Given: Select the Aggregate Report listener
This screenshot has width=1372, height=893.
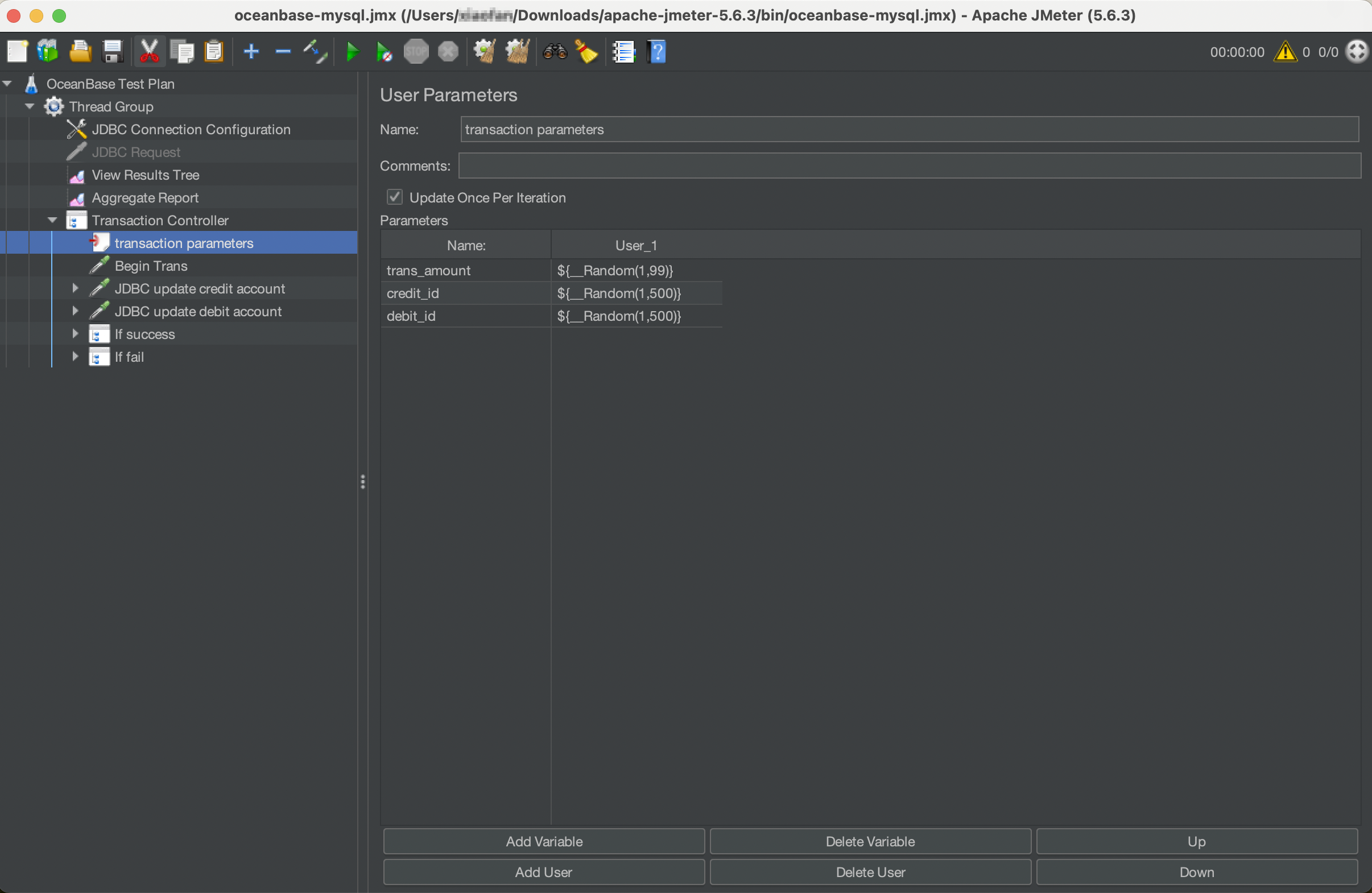Looking at the screenshot, I should [x=144, y=198].
